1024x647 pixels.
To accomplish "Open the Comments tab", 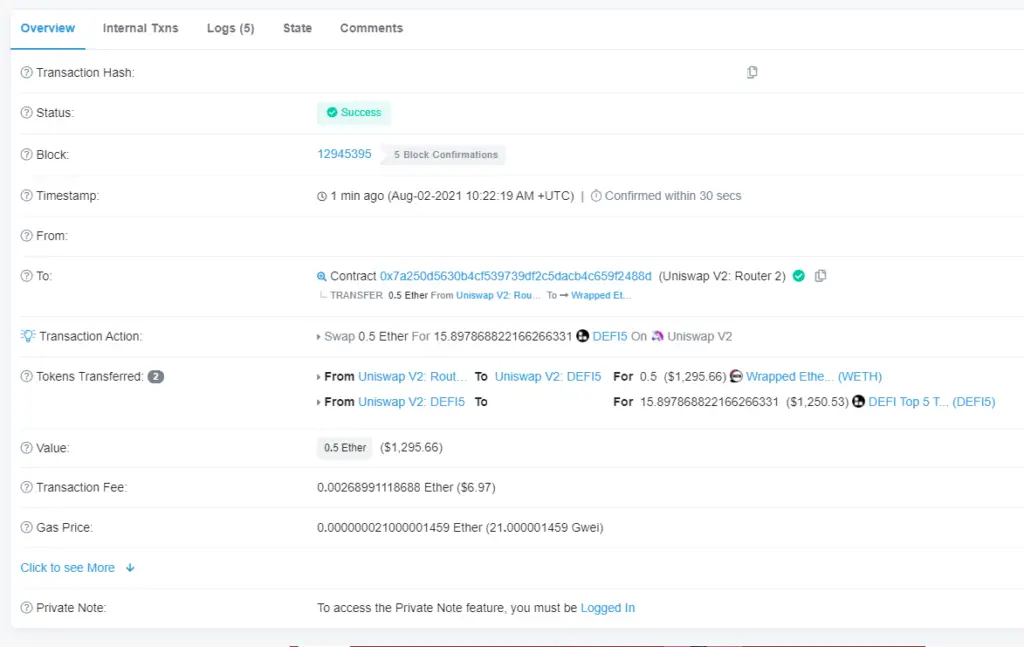I will click(372, 28).
